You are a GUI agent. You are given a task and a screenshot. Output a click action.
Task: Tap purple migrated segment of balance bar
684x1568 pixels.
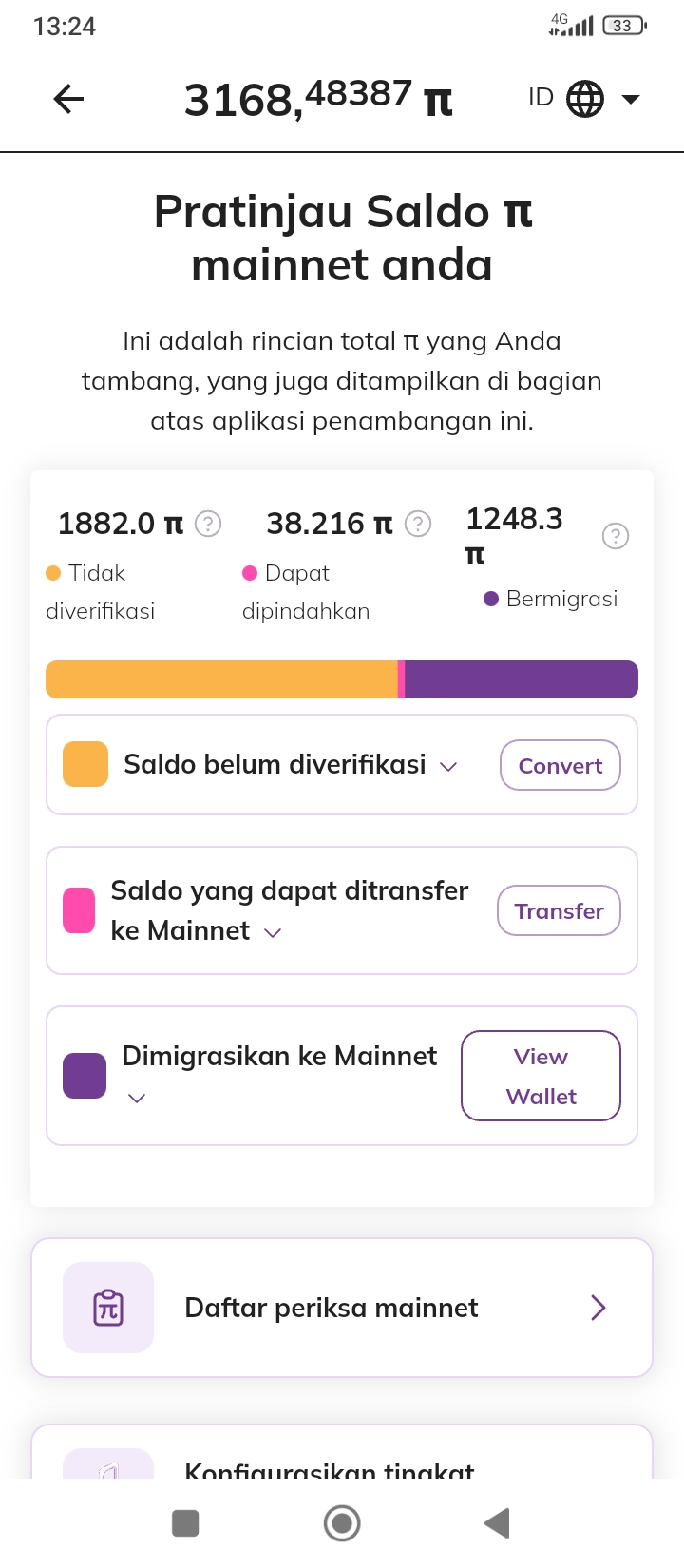coord(522,679)
